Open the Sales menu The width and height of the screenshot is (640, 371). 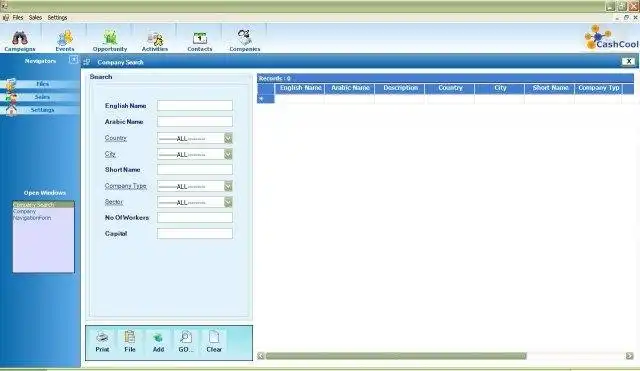[x=35, y=18]
